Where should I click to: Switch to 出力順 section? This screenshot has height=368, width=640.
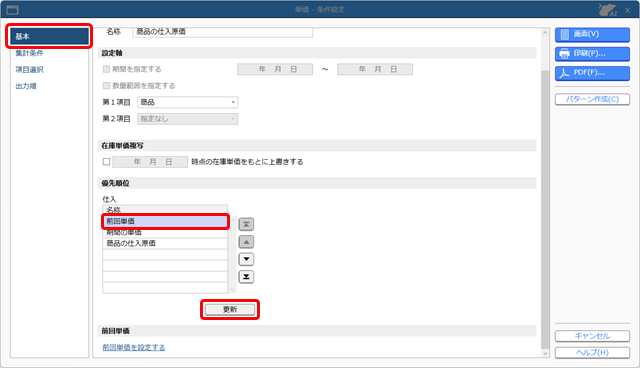click(26, 86)
